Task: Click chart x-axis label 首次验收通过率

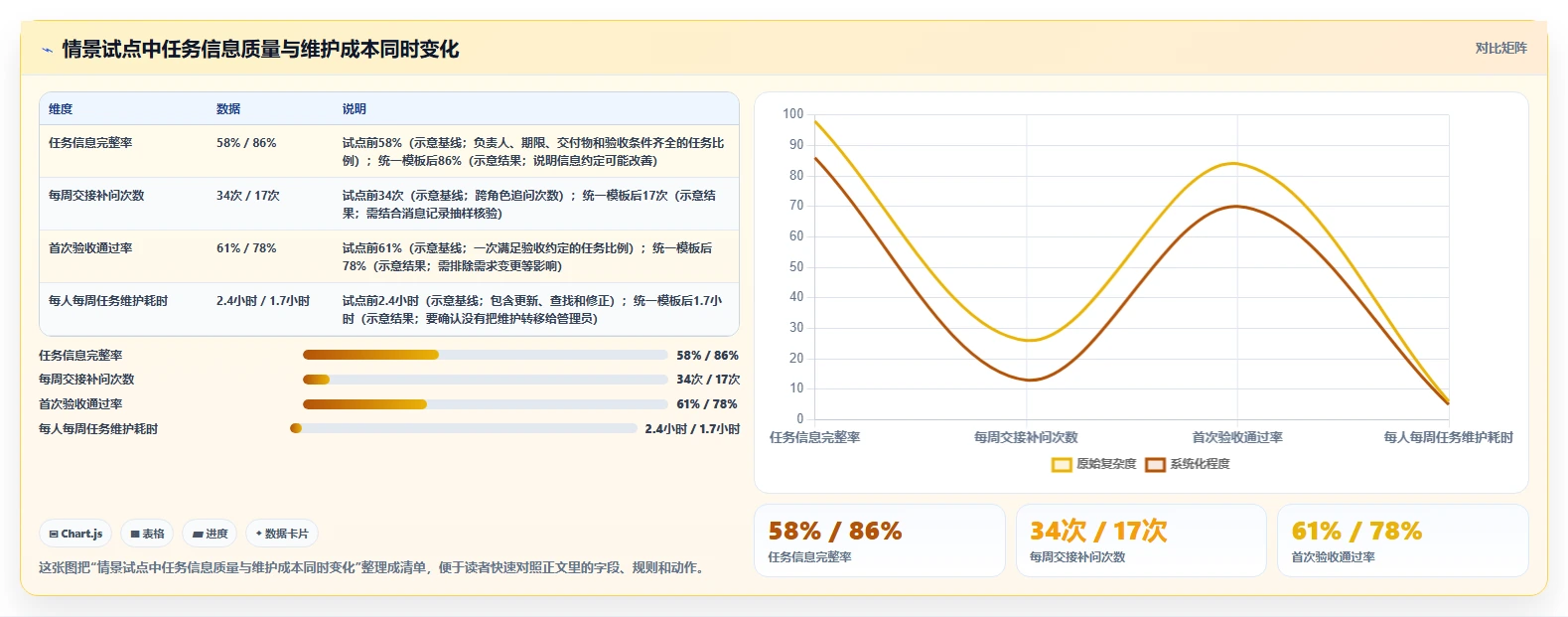Action: 1237,437
